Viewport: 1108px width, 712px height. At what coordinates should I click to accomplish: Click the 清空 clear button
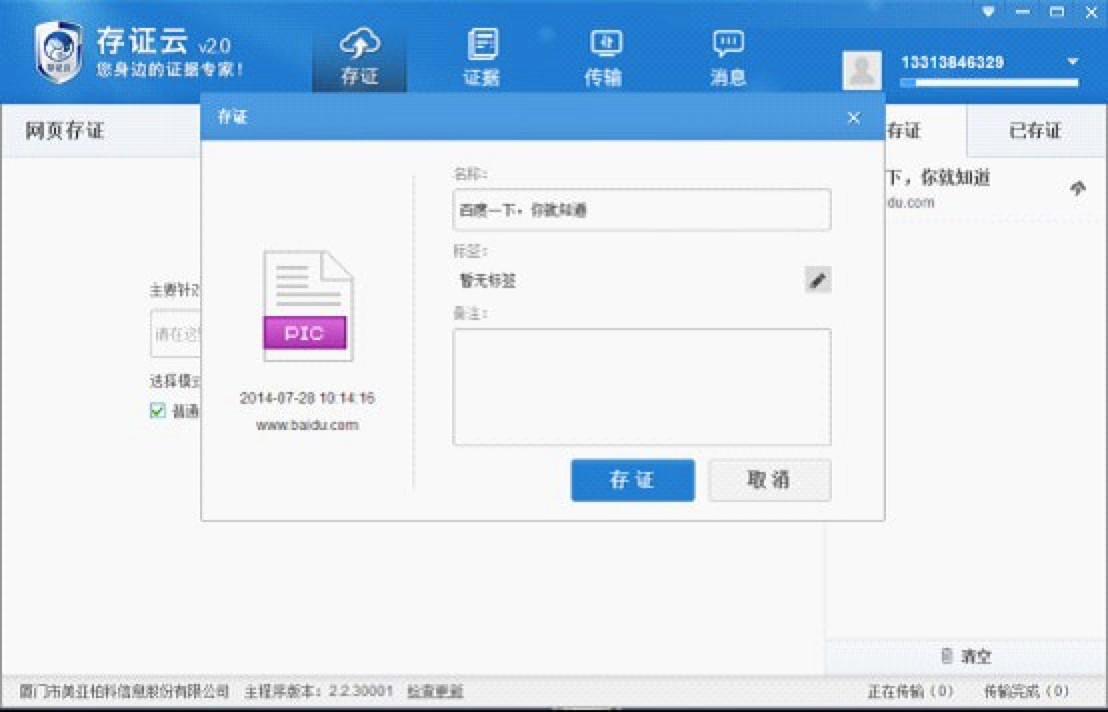point(967,656)
